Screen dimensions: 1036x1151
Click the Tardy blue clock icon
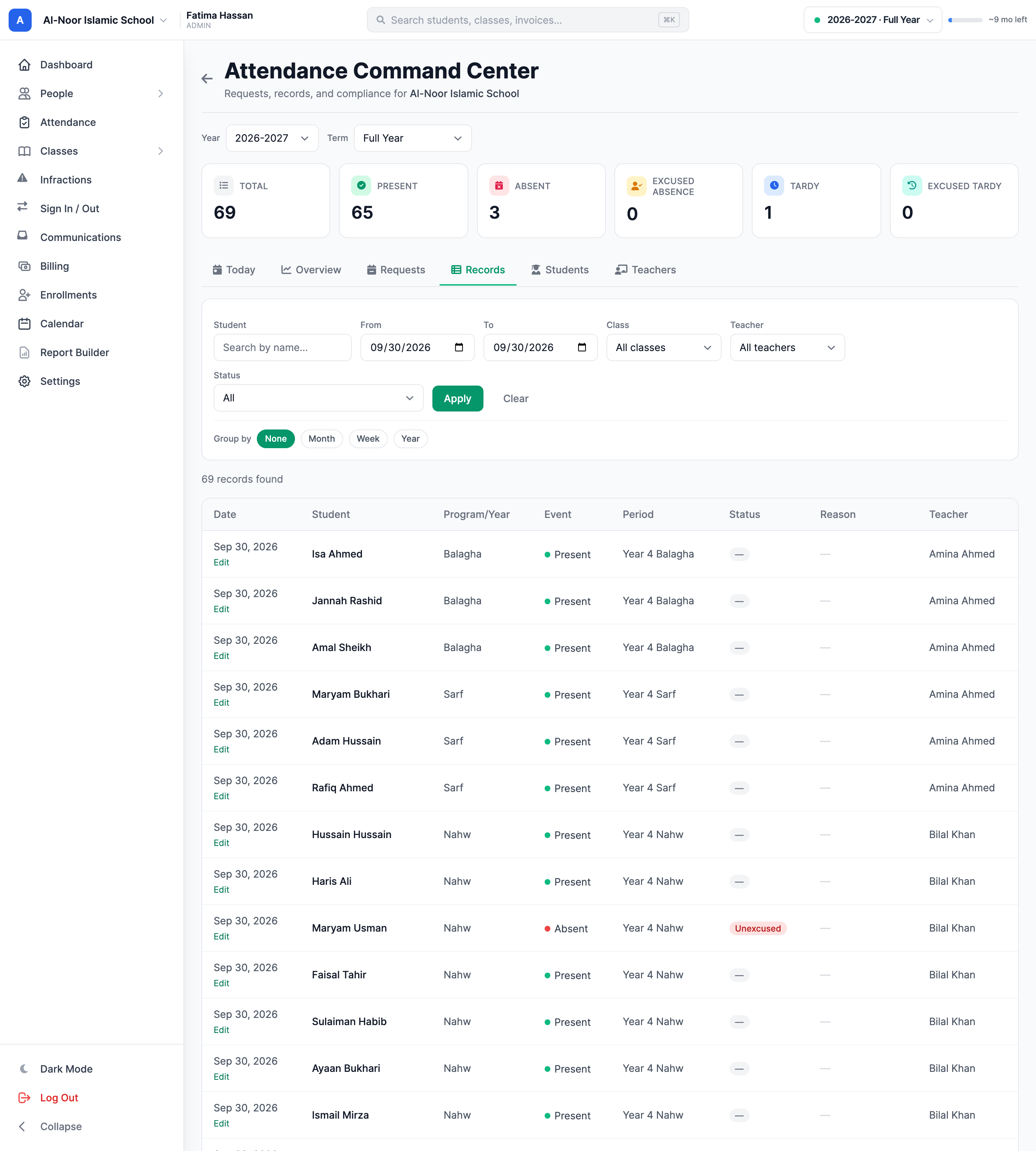774,186
